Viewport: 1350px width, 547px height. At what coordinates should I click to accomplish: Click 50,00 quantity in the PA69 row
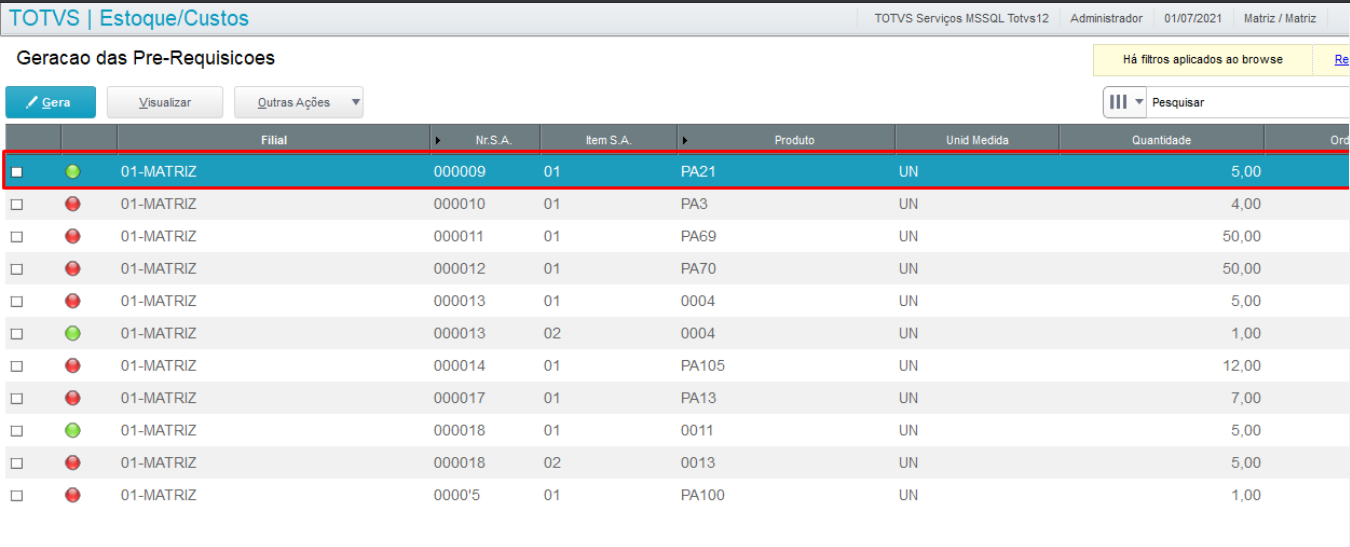pyautogui.click(x=1241, y=236)
